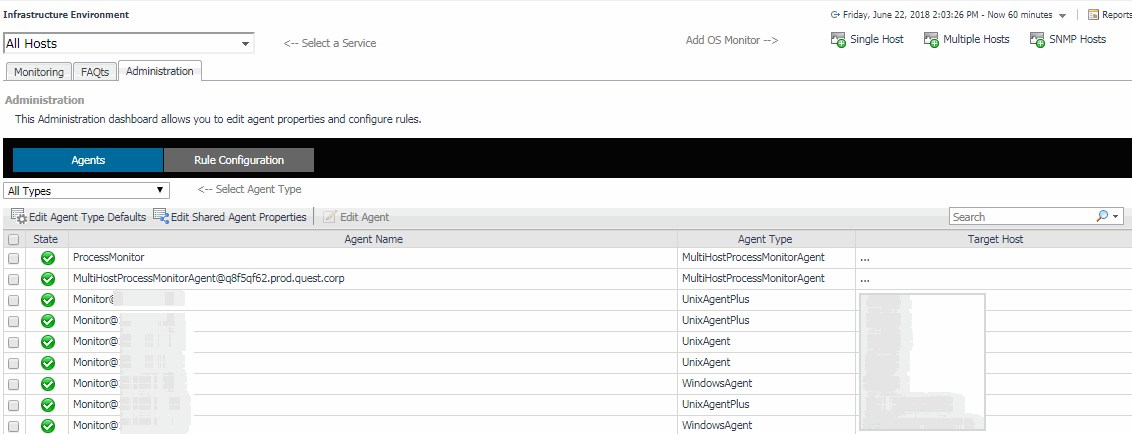1132x434 pixels.
Task: Sort by the Agent Name column header
Action: (x=373, y=240)
